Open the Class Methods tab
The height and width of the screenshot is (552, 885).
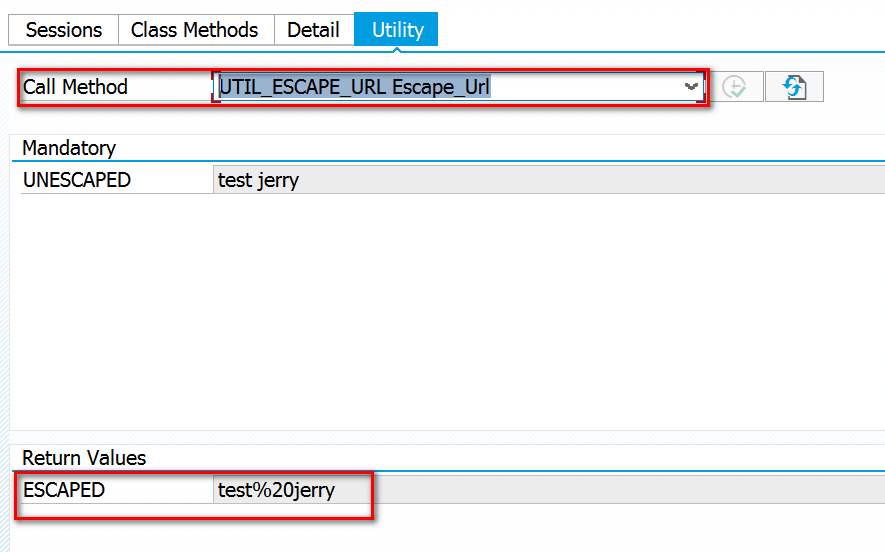[195, 30]
